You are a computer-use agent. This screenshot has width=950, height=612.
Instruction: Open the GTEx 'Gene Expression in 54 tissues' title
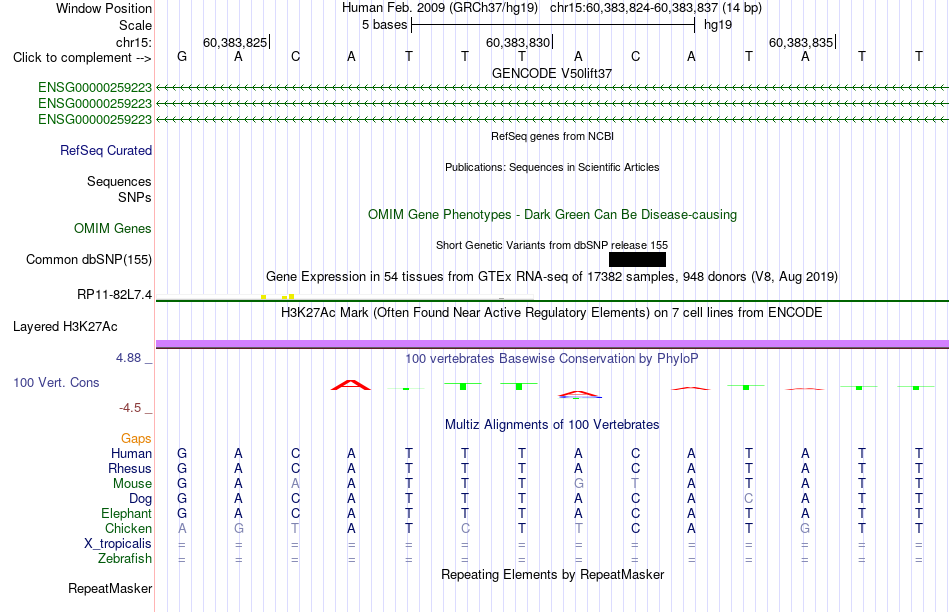[552, 276]
